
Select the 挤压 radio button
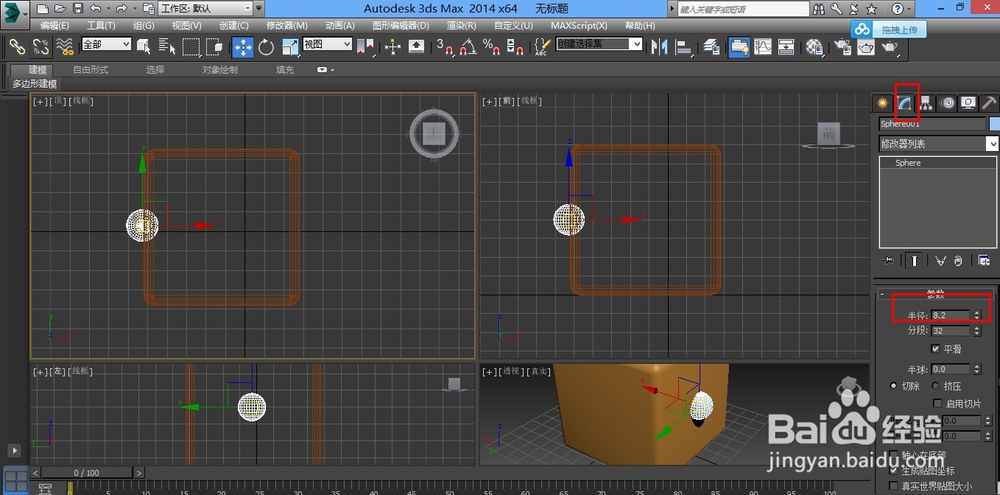(x=936, y=386)
